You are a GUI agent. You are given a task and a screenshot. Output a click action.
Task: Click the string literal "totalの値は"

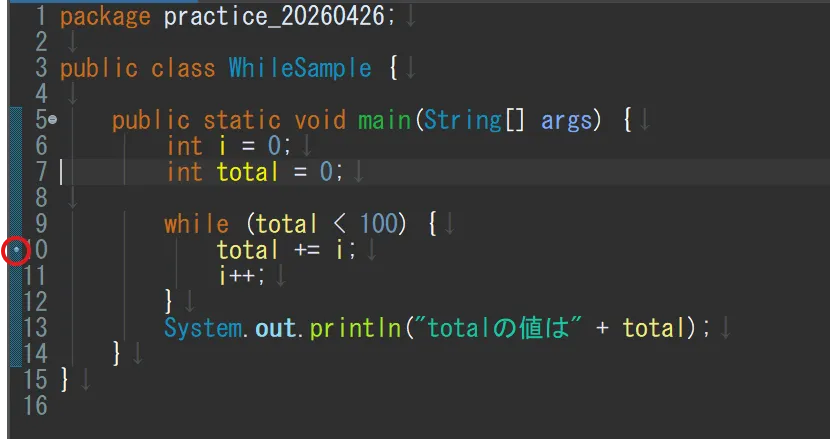(x=497, y=328)
